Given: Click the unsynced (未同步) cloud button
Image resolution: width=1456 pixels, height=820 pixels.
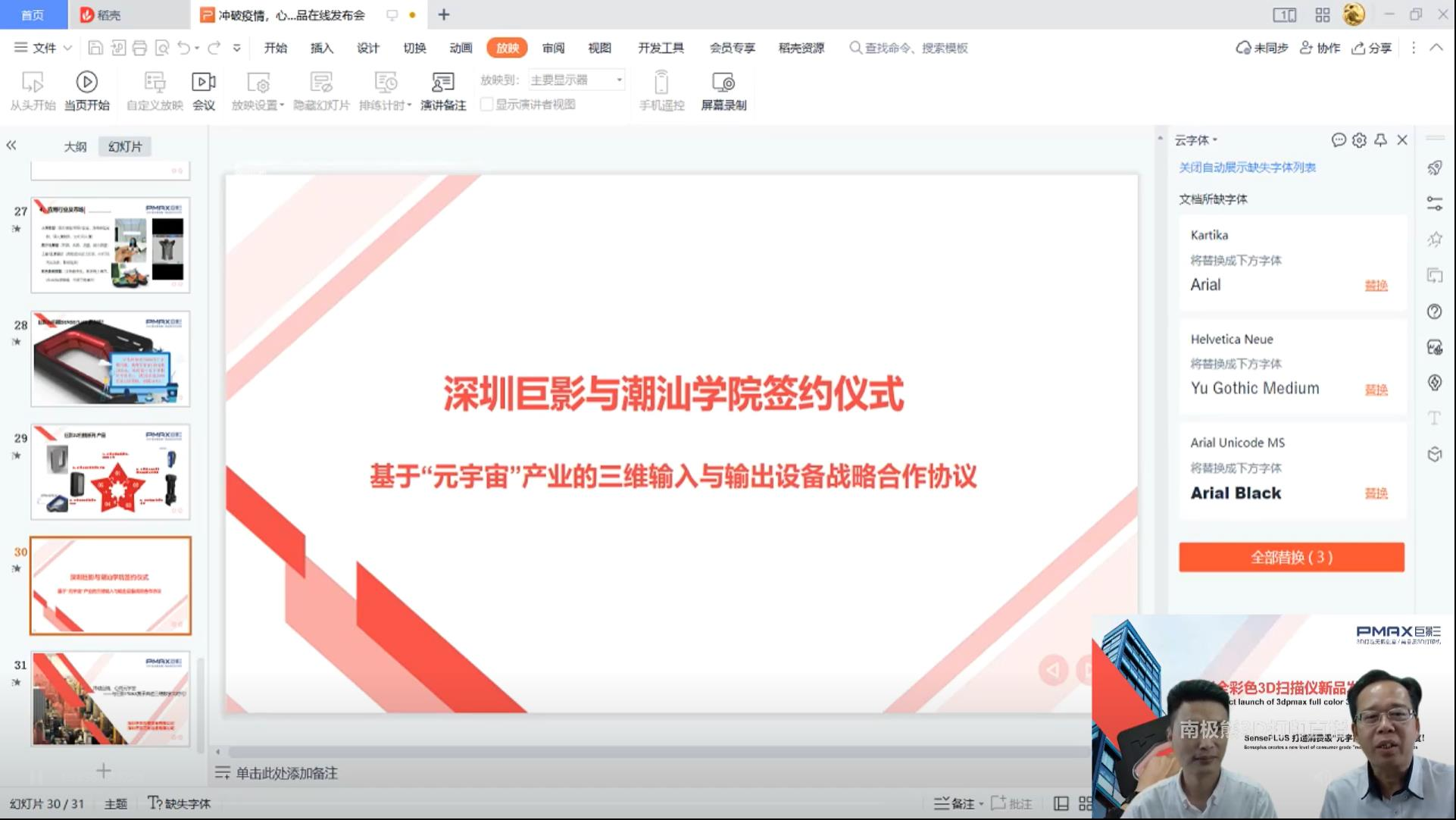Looking at the screenshot, I should [x=1262, y=48].
